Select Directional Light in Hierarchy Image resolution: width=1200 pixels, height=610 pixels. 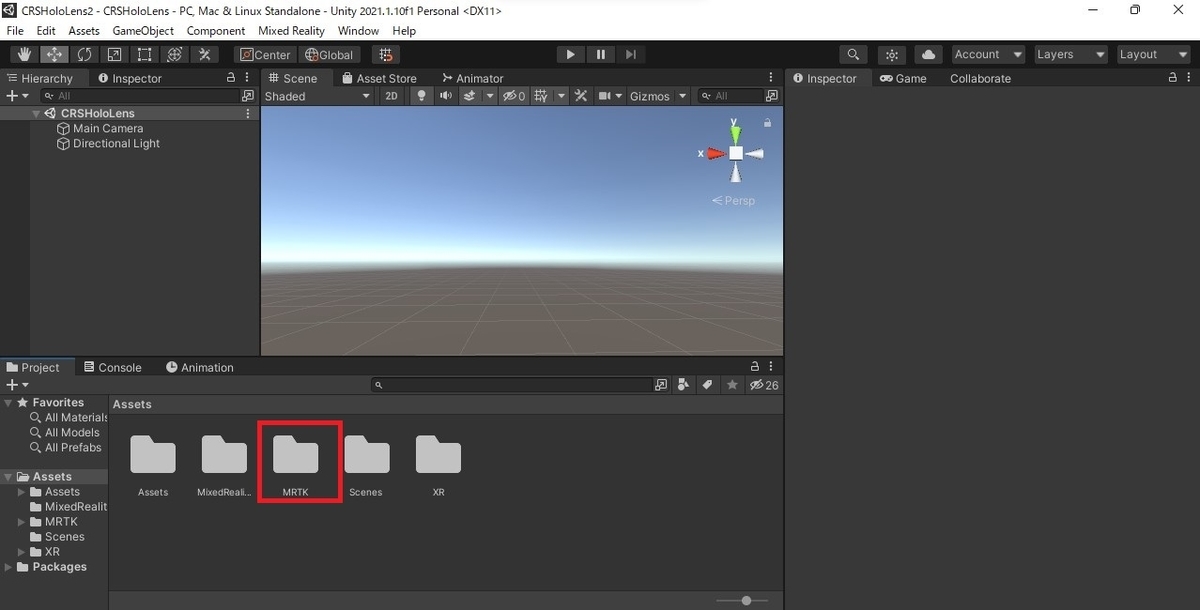(x=116, y=143)
